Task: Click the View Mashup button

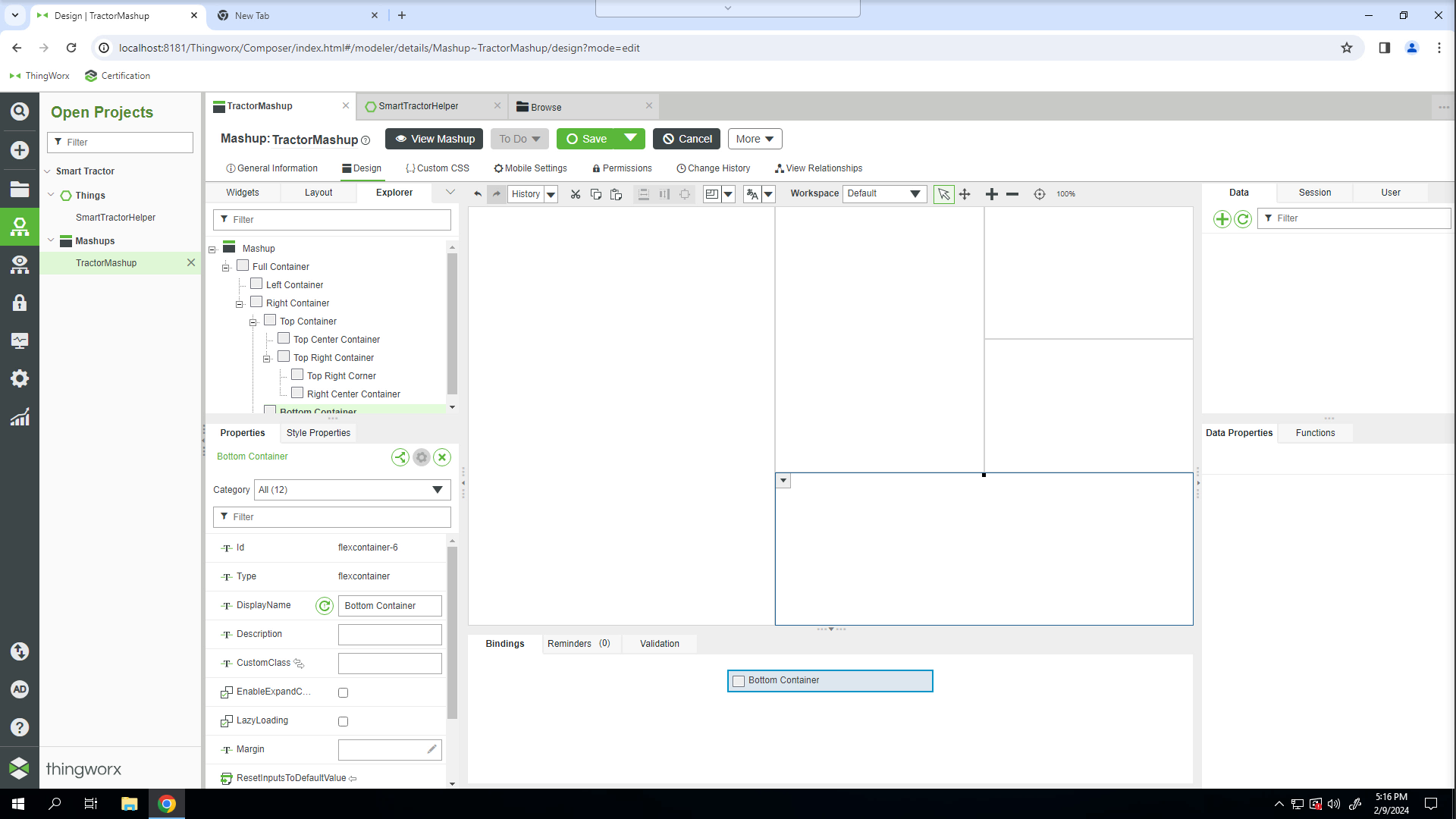Action: pyautogui.click(x=435, y=139)
